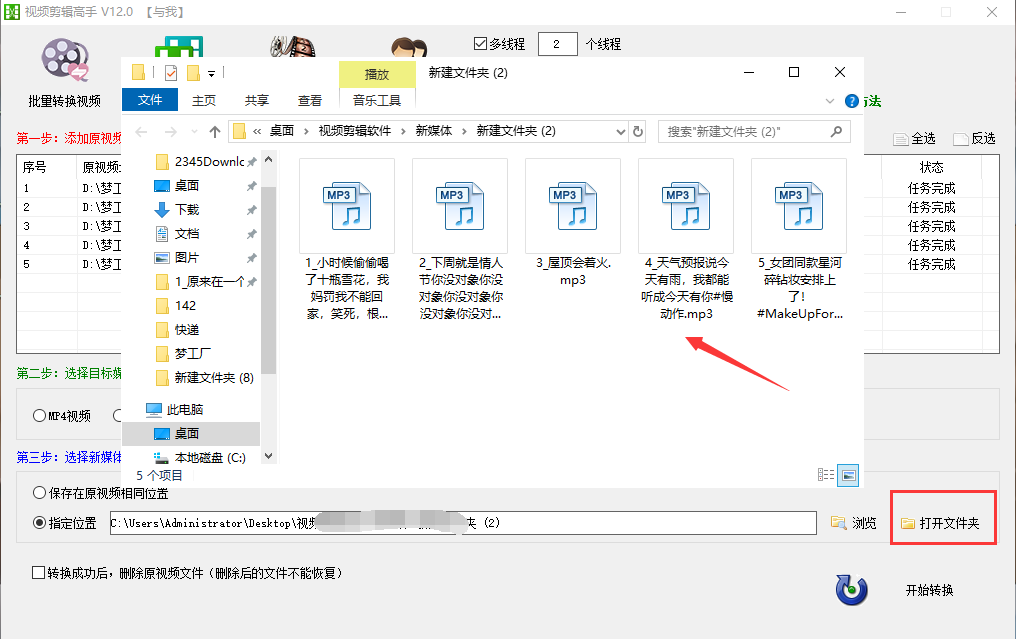Select 3_屋顶会着火.mp3 file icon

[573, 205]
